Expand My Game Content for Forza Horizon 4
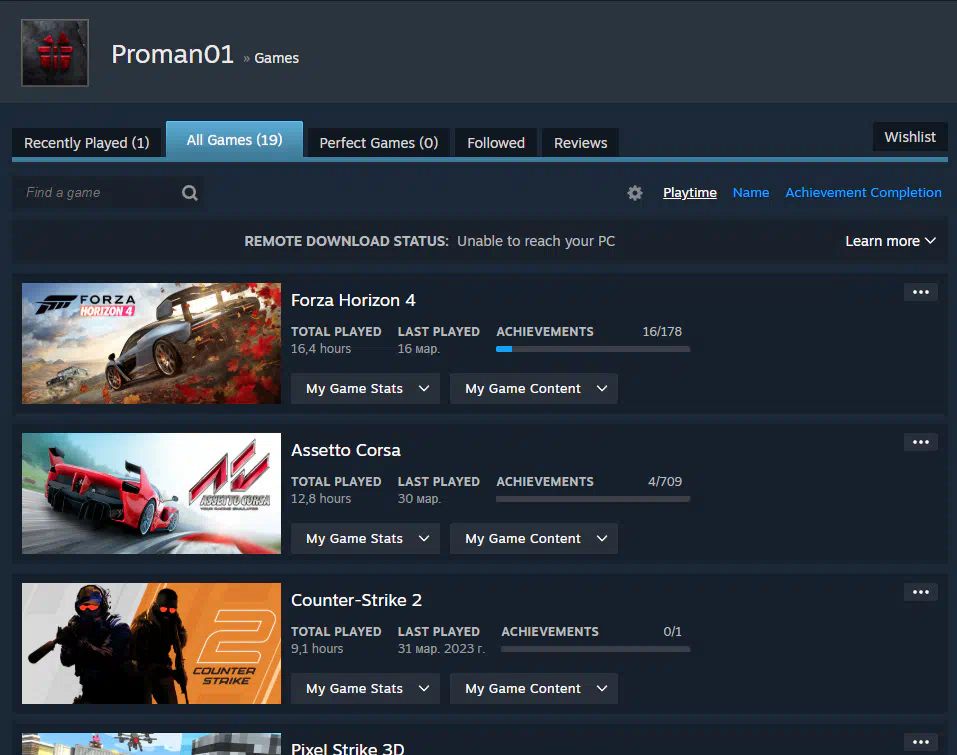957x755 pixels. click(533, 389)
